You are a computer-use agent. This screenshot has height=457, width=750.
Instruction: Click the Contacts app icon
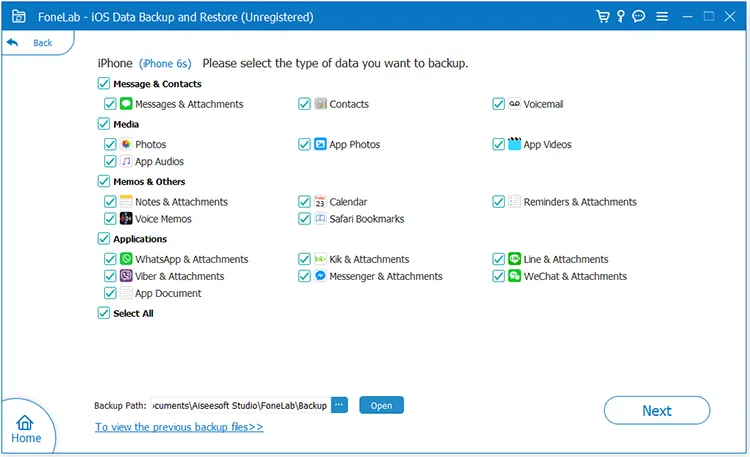320,103
